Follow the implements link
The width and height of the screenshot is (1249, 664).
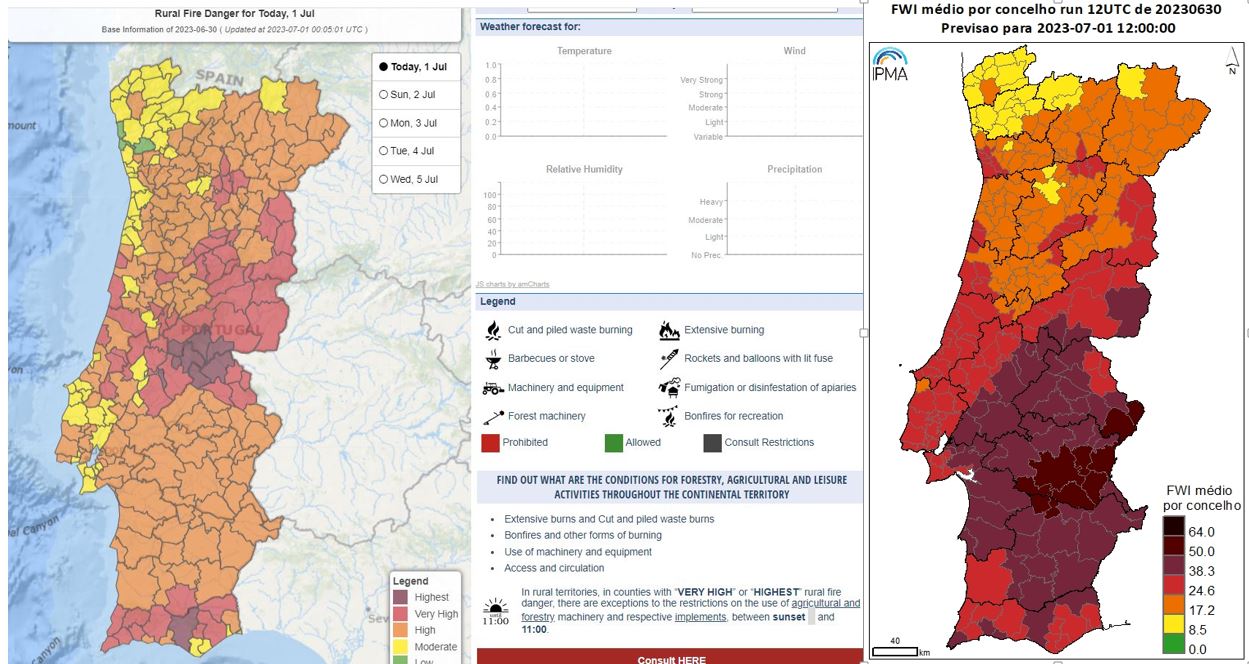coord(700,617)
